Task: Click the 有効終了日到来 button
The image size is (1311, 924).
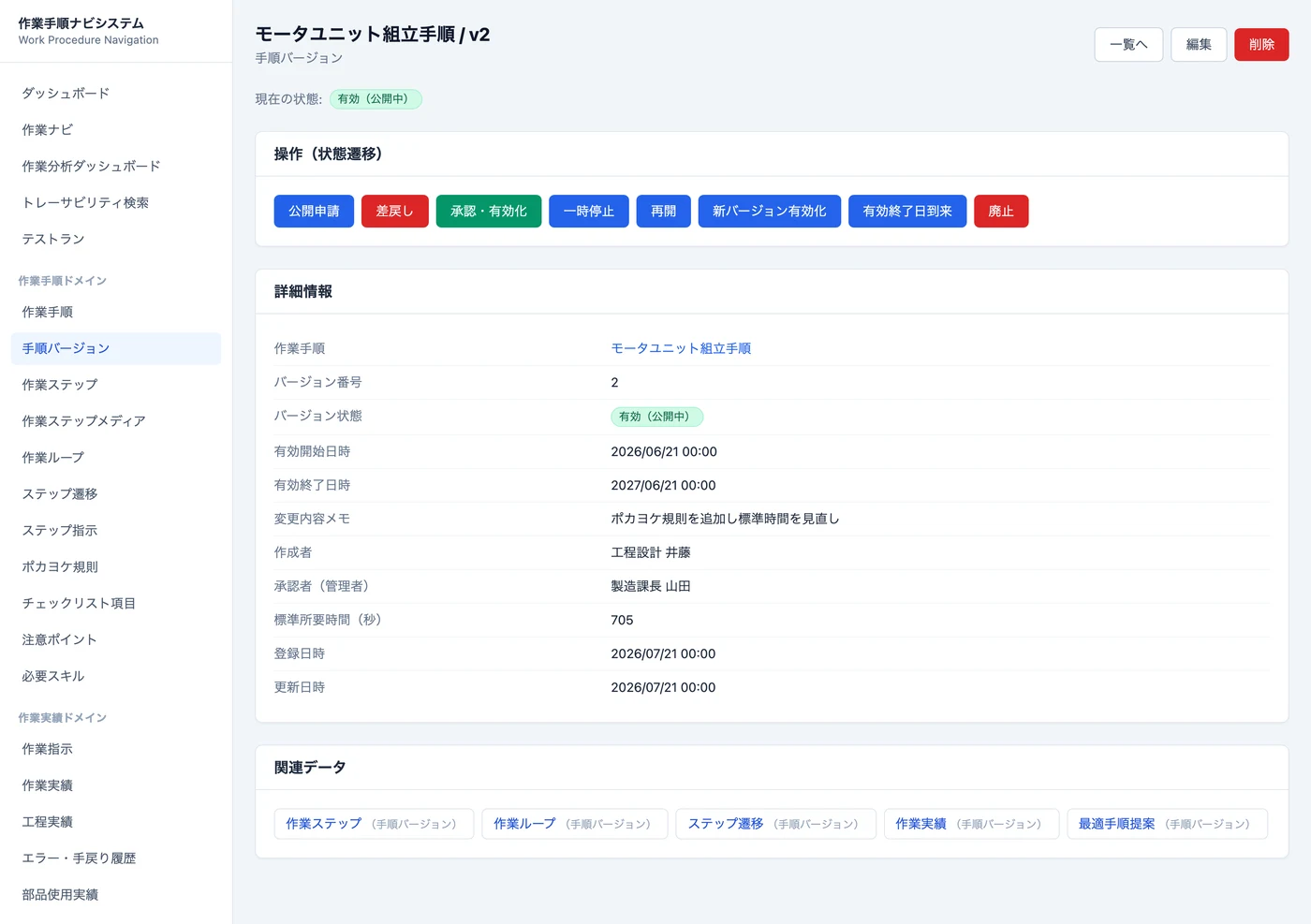Action: coord(907,212)
